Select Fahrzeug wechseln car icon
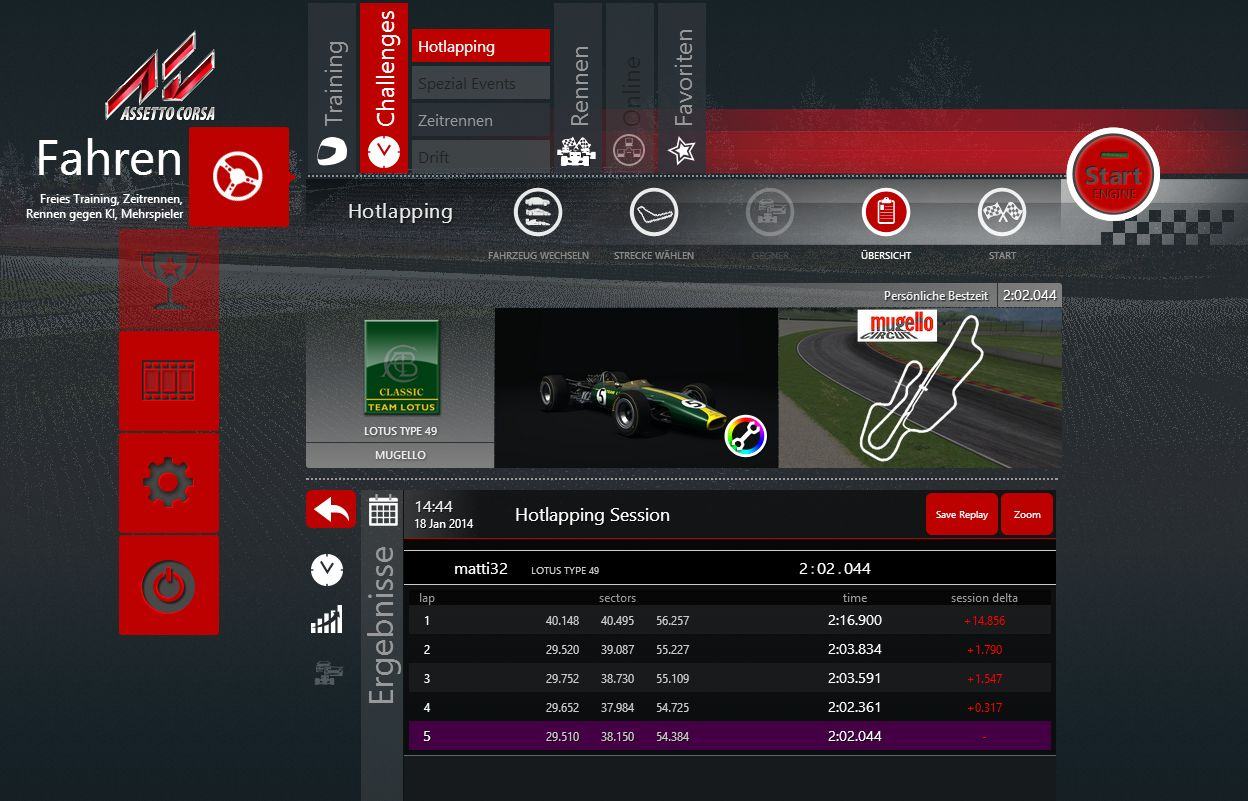 click(x=538, y=212)
